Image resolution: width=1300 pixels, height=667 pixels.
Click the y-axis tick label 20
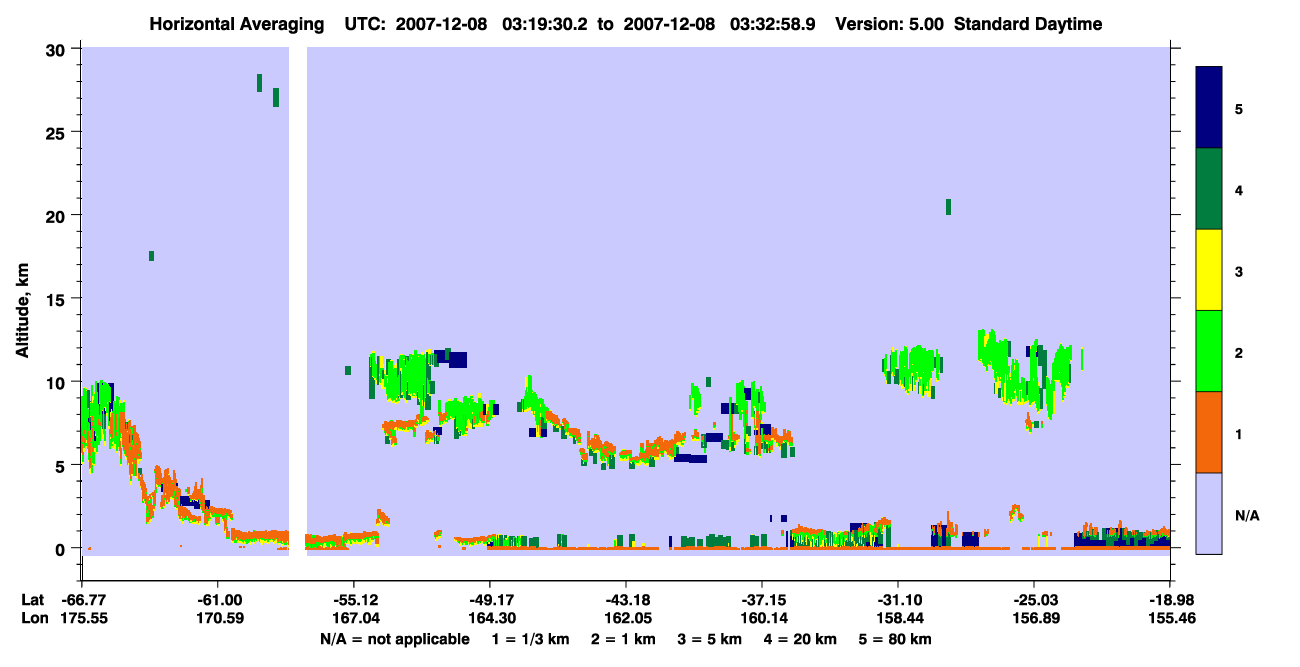point(58,215)
